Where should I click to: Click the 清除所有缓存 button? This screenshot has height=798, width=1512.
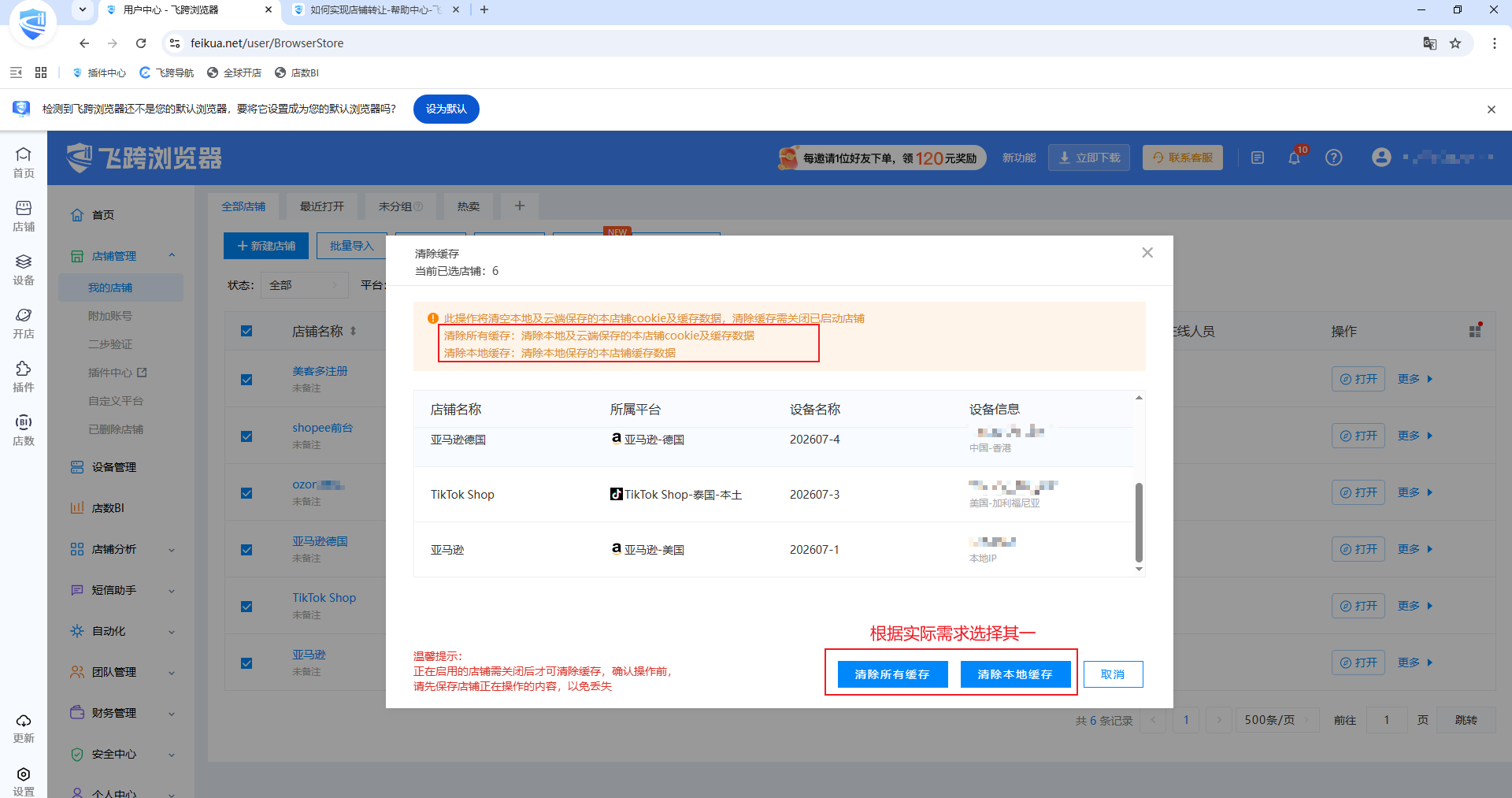coord(892,674)
